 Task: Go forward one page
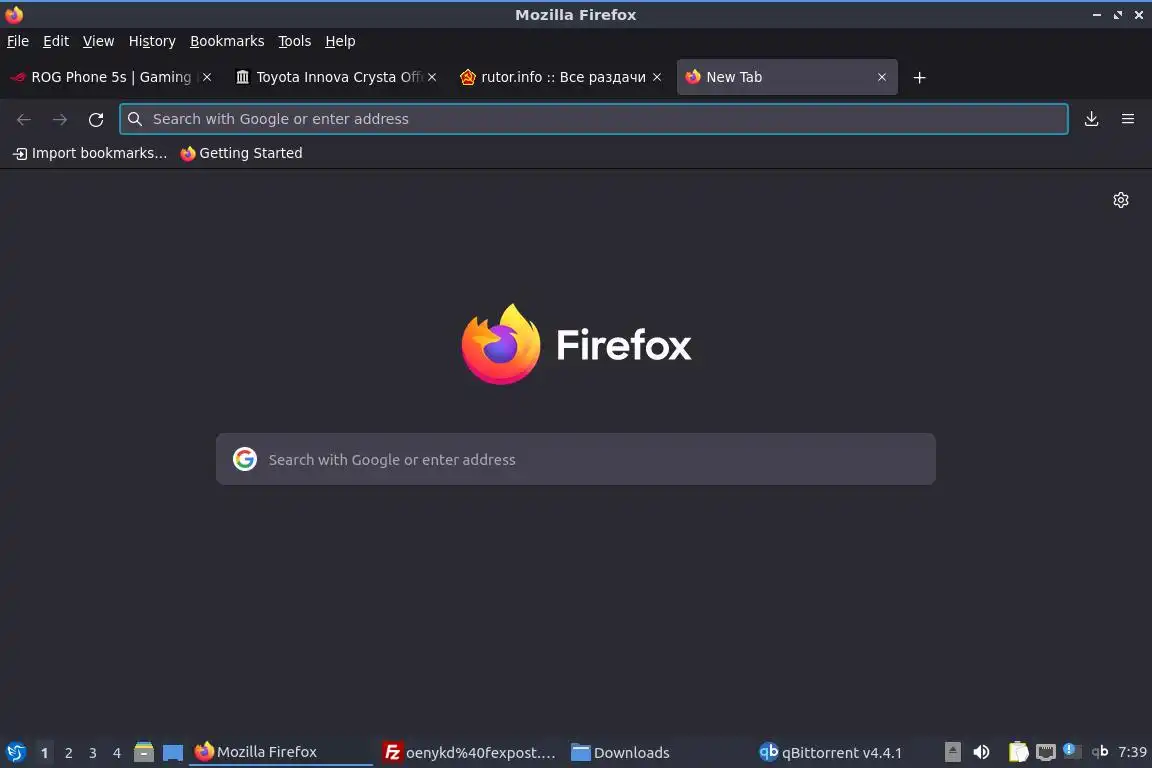(60, 119)
